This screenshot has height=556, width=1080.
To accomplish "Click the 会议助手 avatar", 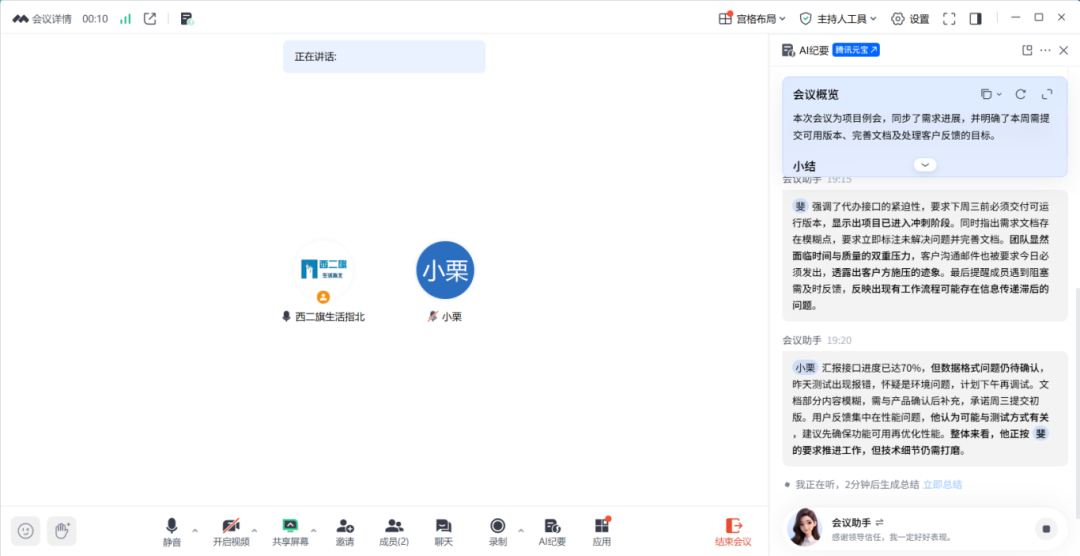I will coord(804,527).
